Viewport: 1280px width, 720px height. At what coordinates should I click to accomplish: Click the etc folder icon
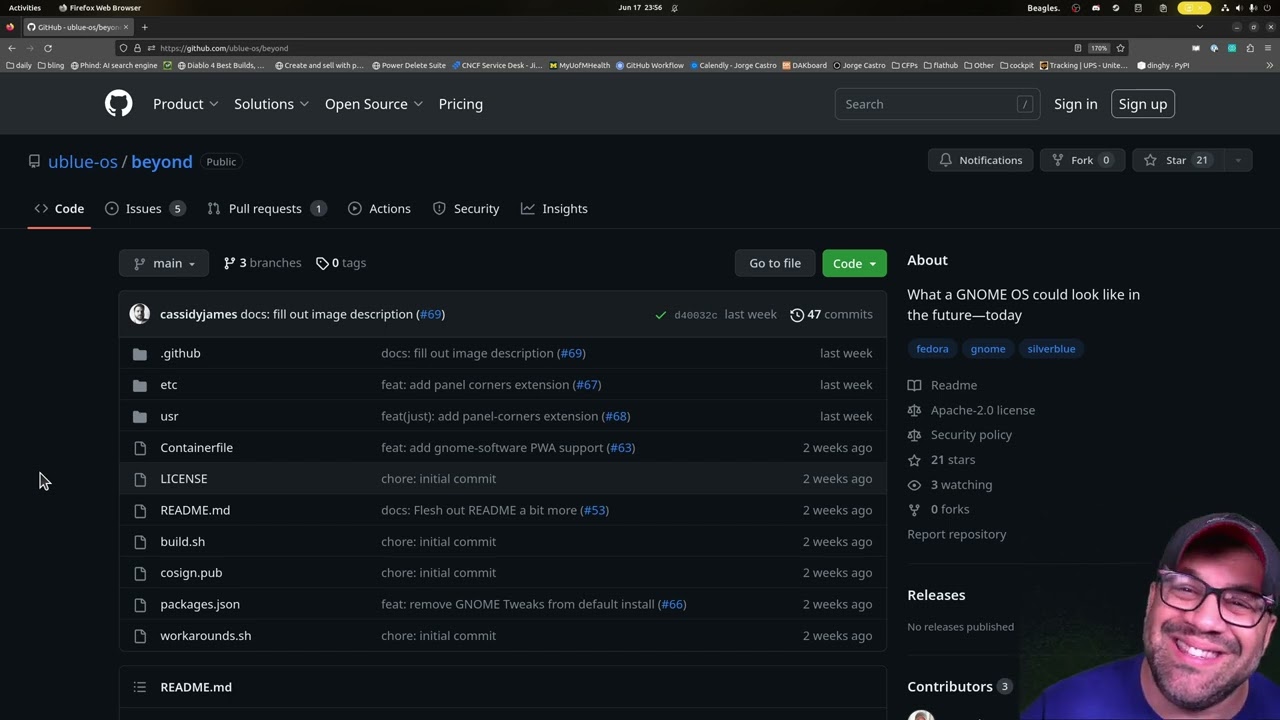[140, 385]
